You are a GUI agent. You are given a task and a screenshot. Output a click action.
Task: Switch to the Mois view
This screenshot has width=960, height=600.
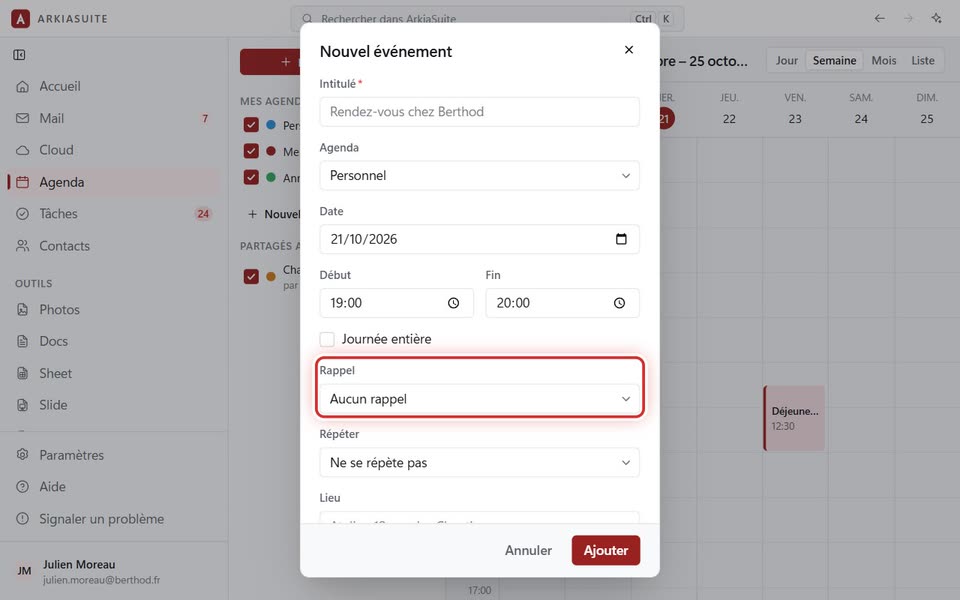pos(883,61)
